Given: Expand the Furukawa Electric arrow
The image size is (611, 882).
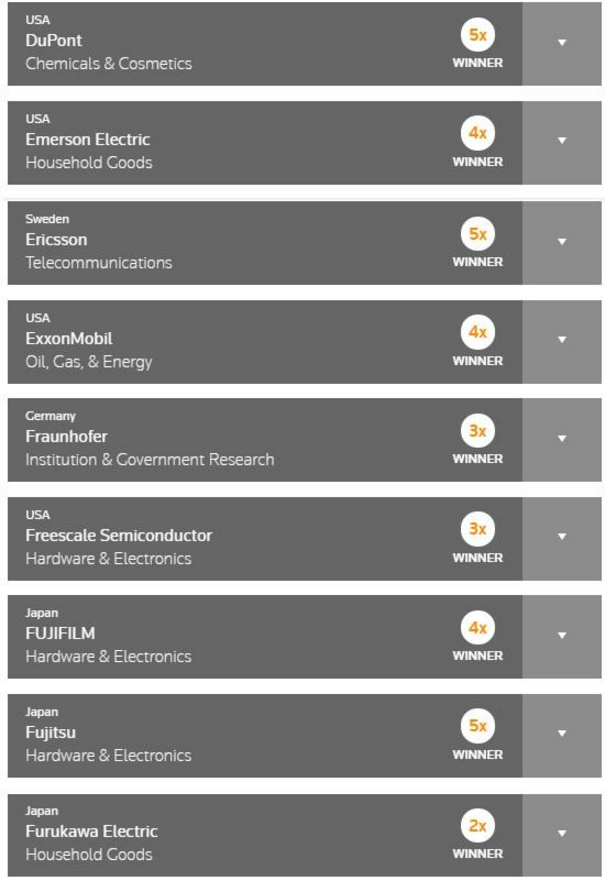Looking at the screenshot, I should tap(561, 835).
